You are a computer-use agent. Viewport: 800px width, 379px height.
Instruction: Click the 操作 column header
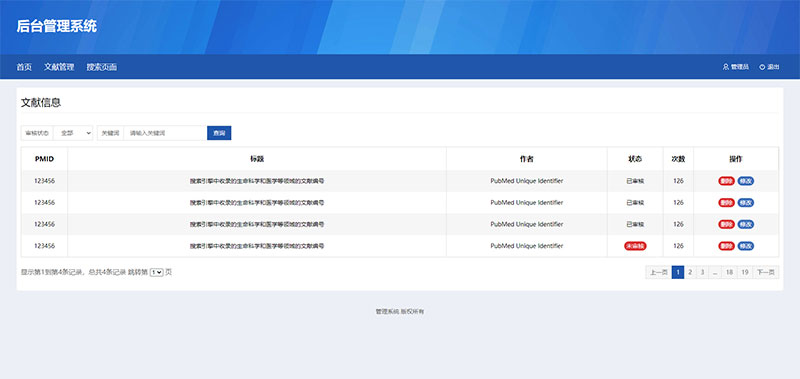point(736,159)
